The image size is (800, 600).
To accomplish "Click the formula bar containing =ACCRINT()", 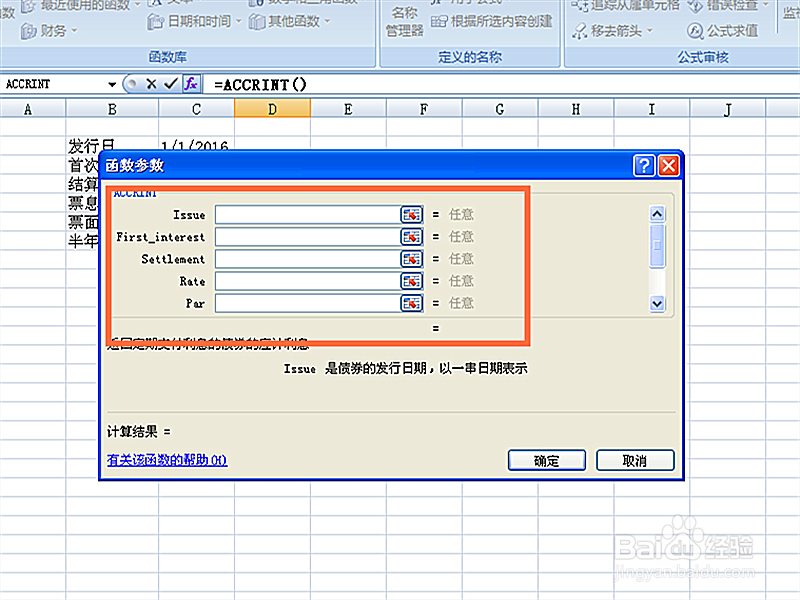I will (500, 84).
